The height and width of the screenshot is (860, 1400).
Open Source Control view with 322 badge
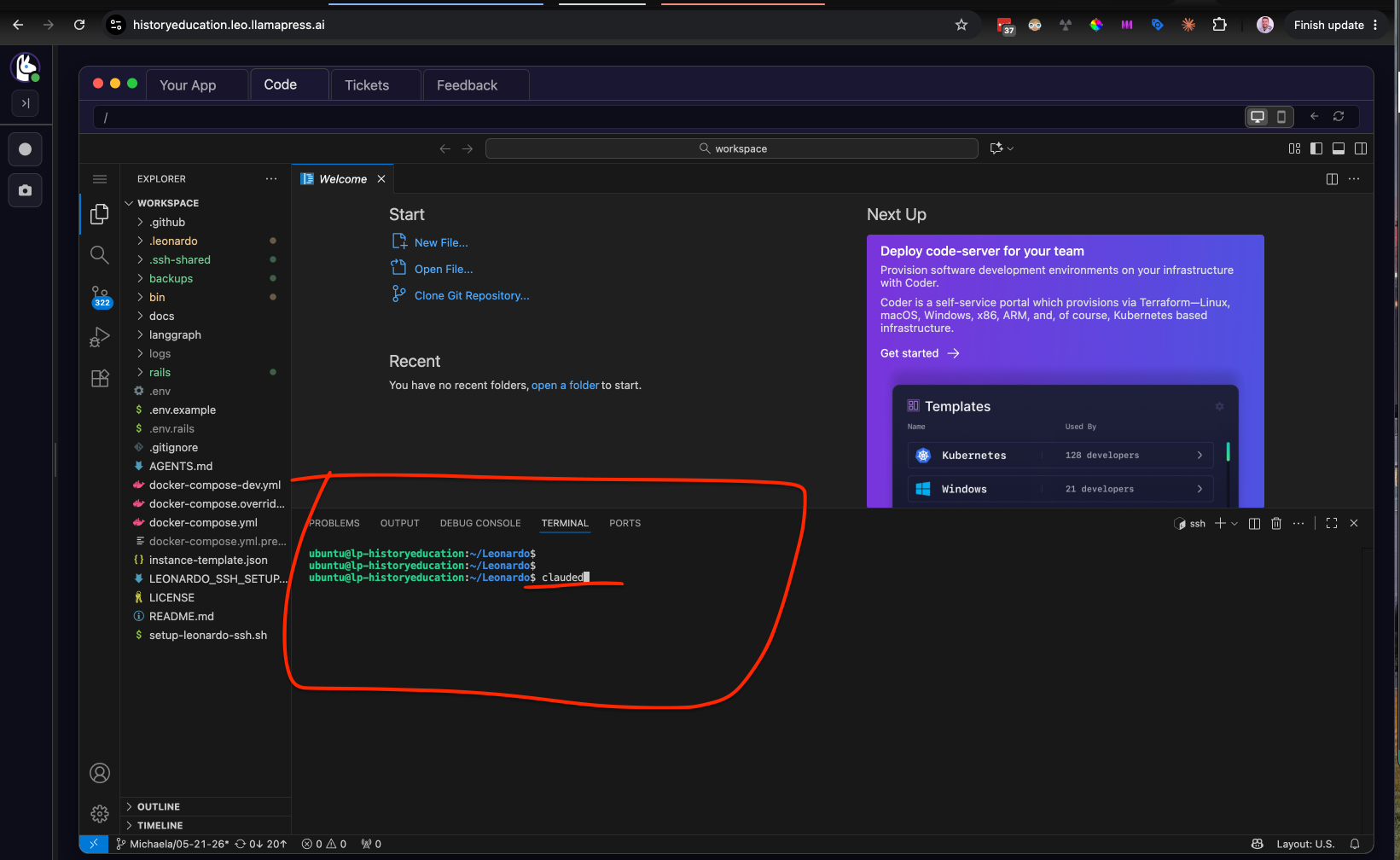tap(100, 296)
